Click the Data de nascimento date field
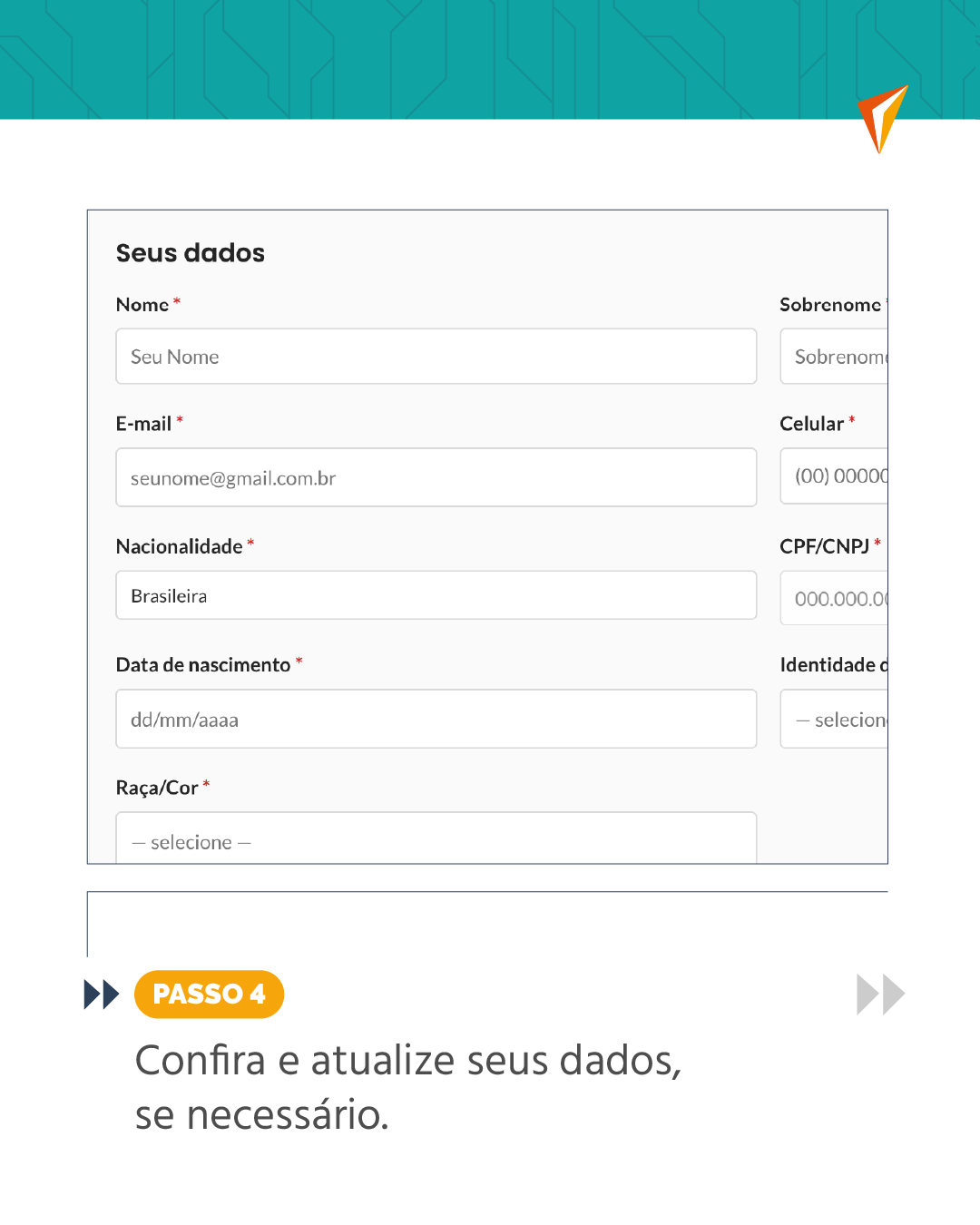 click(436, 719)
